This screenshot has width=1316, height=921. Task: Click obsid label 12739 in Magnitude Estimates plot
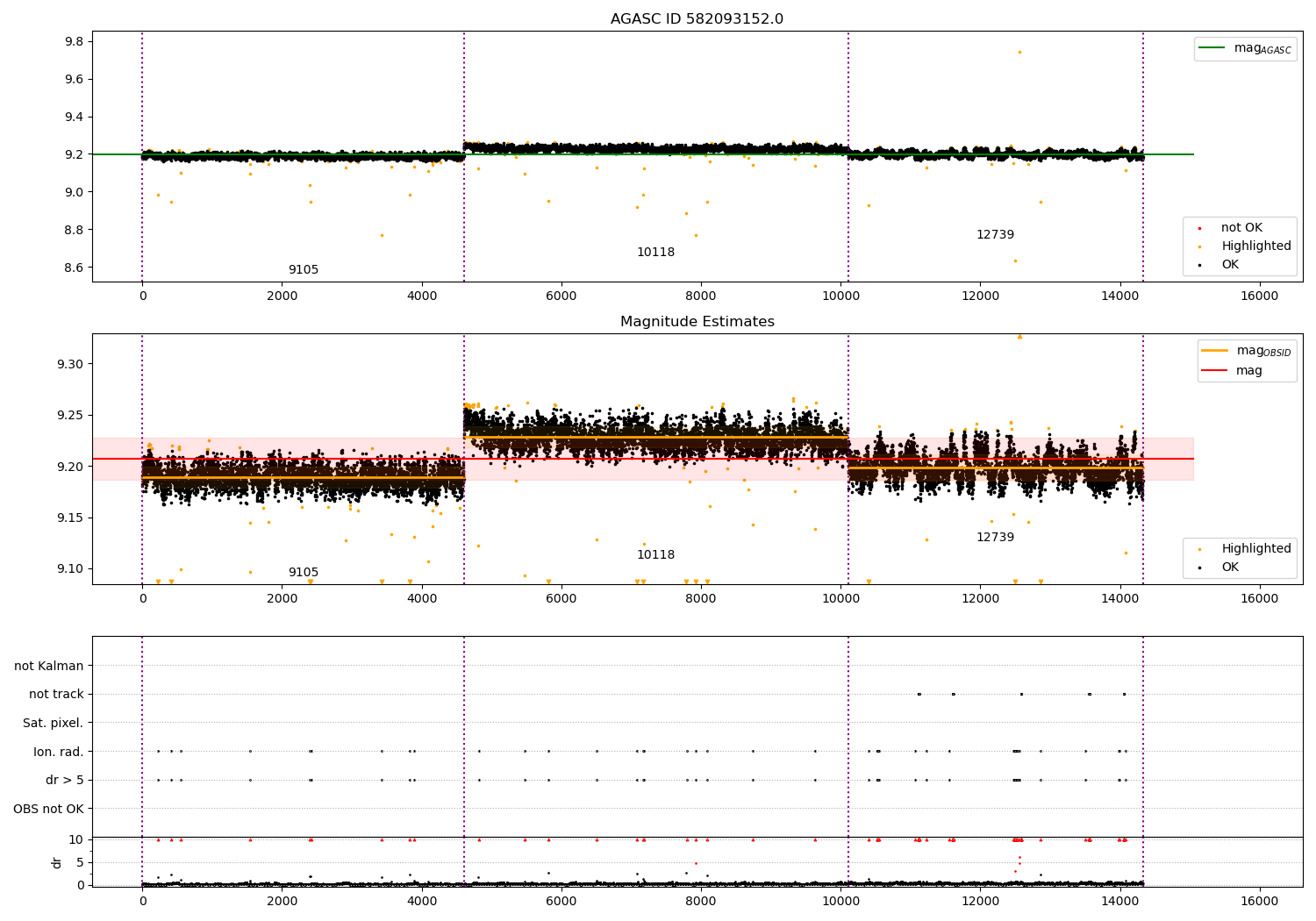995,538
